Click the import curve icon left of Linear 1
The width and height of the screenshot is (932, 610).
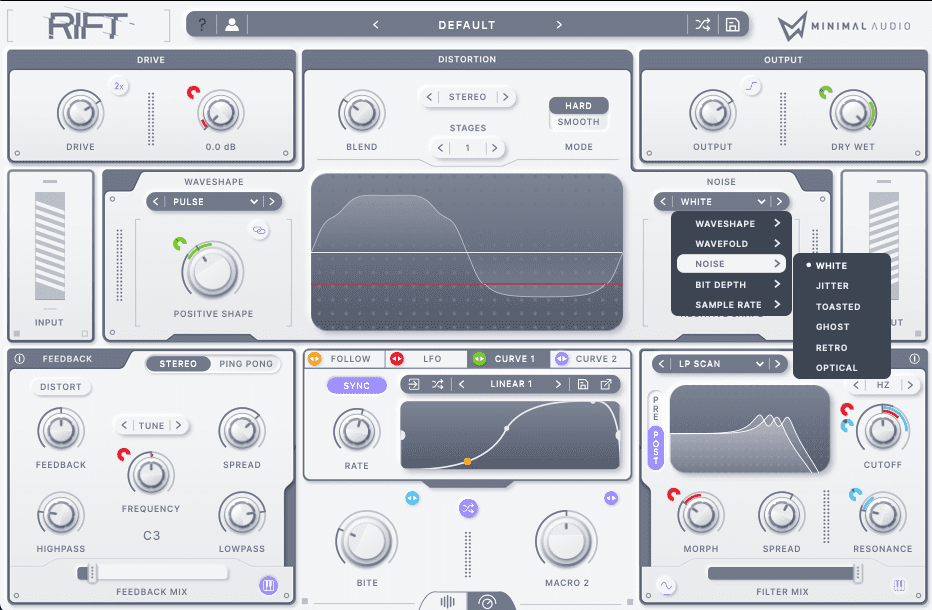414,384
